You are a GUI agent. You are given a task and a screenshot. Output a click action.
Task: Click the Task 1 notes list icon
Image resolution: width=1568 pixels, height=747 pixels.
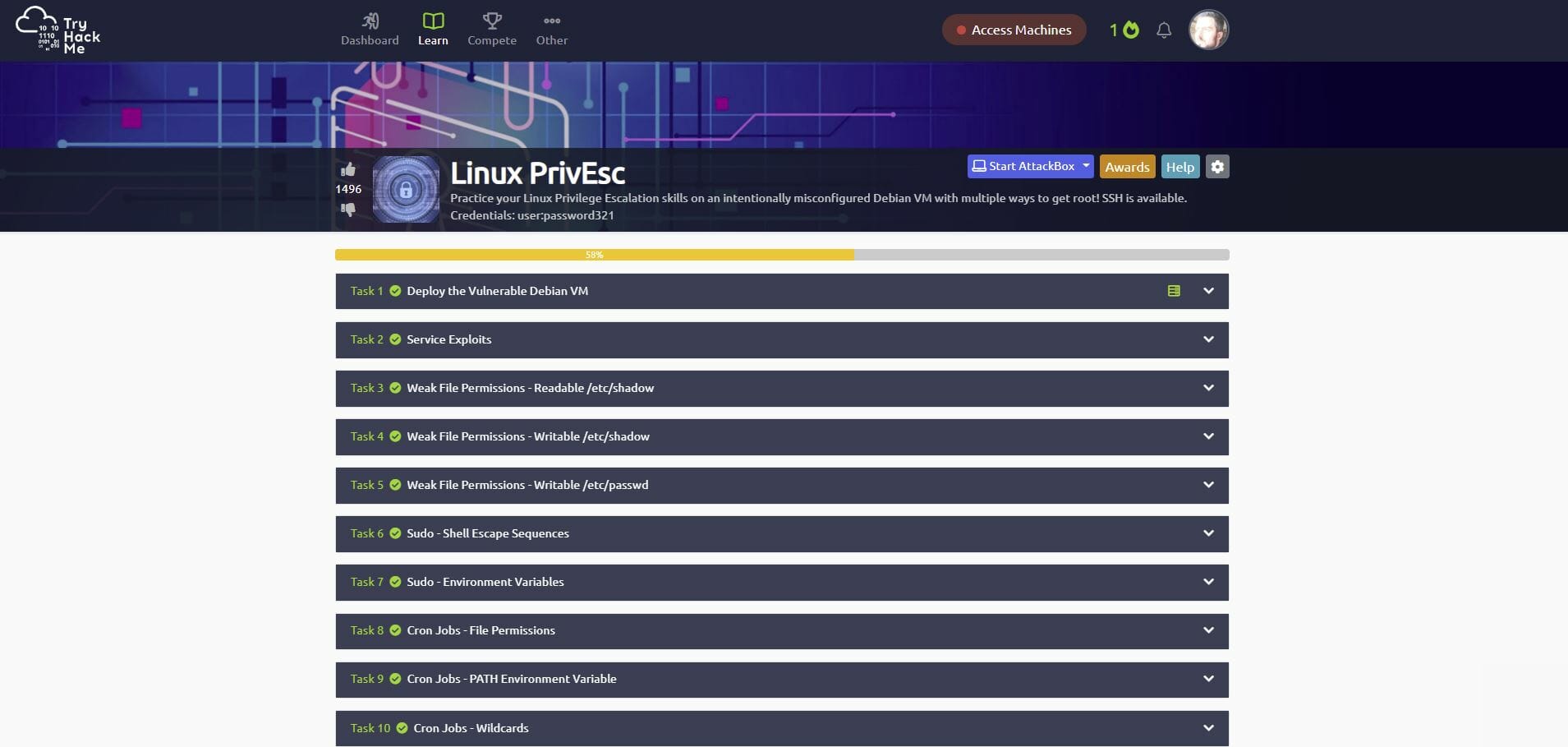point(1174,291)
